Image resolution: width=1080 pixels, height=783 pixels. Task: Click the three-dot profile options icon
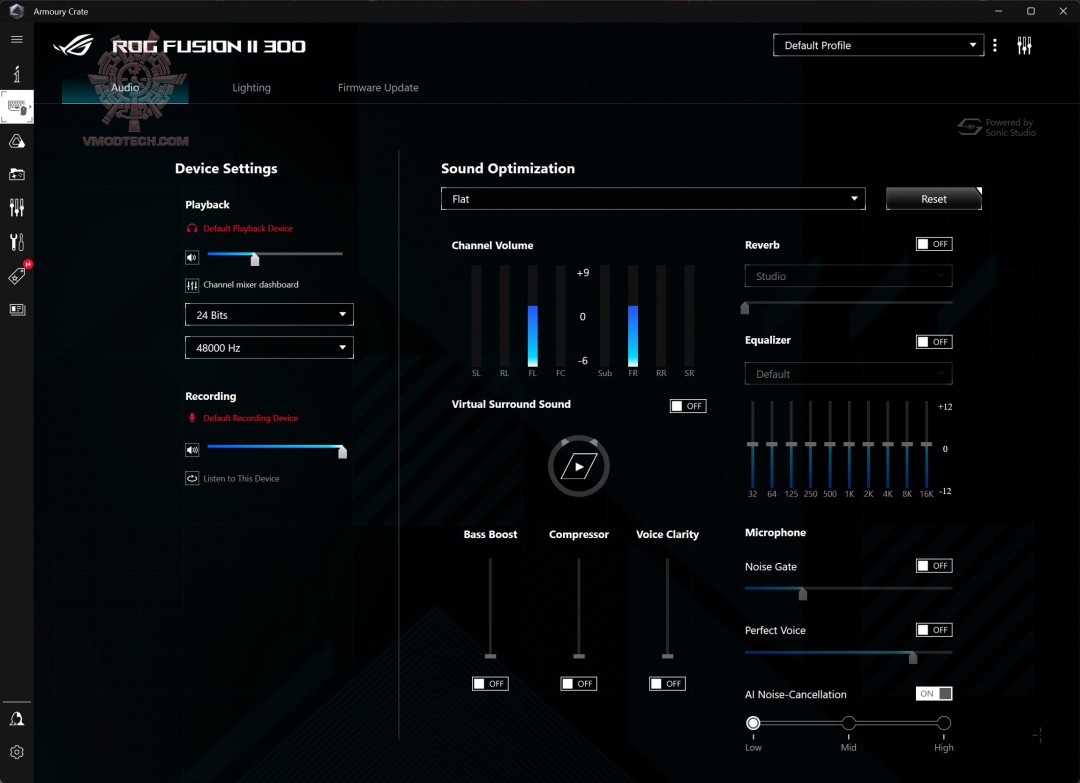995,45
